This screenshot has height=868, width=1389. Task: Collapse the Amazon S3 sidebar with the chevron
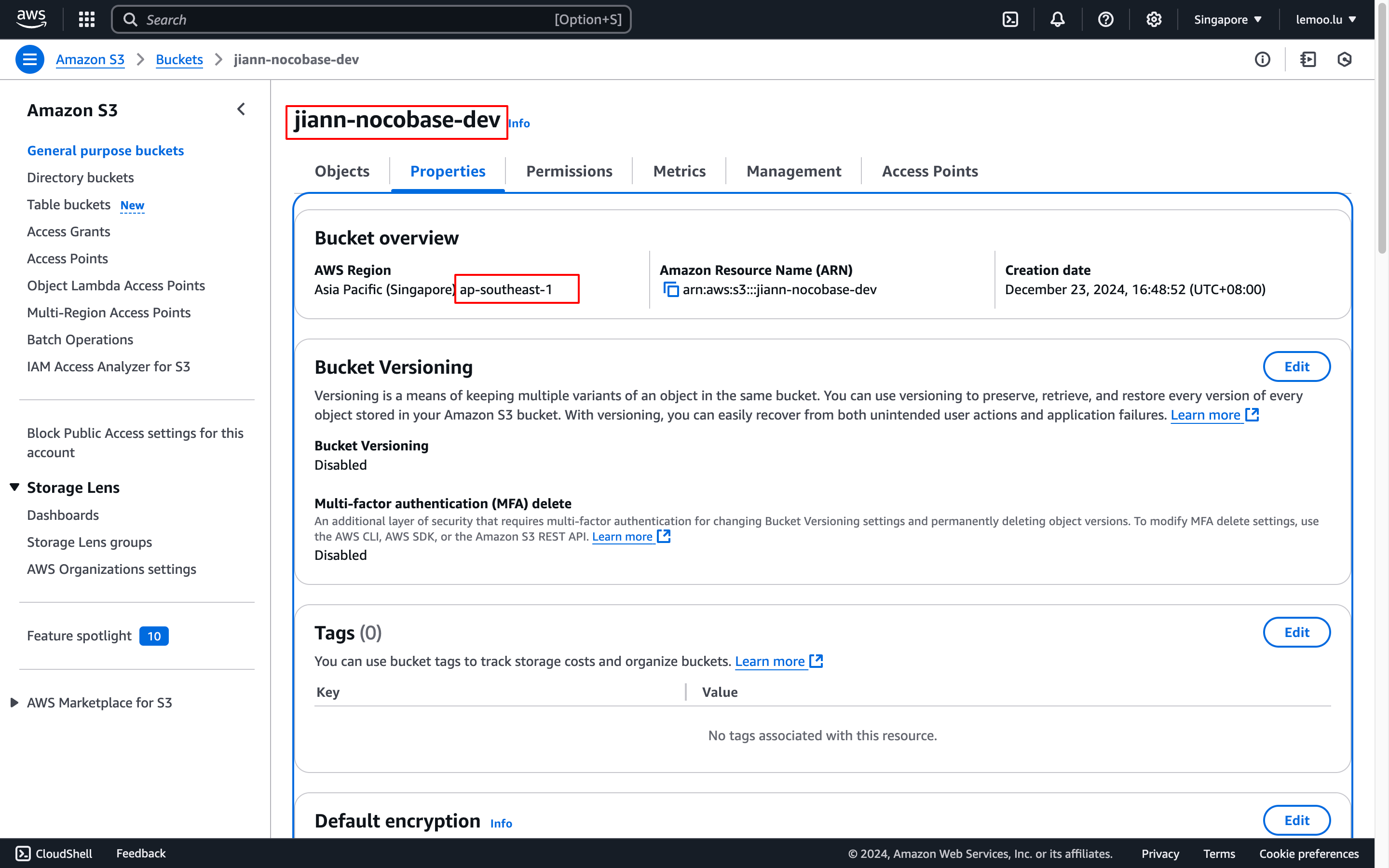(241, 109)
